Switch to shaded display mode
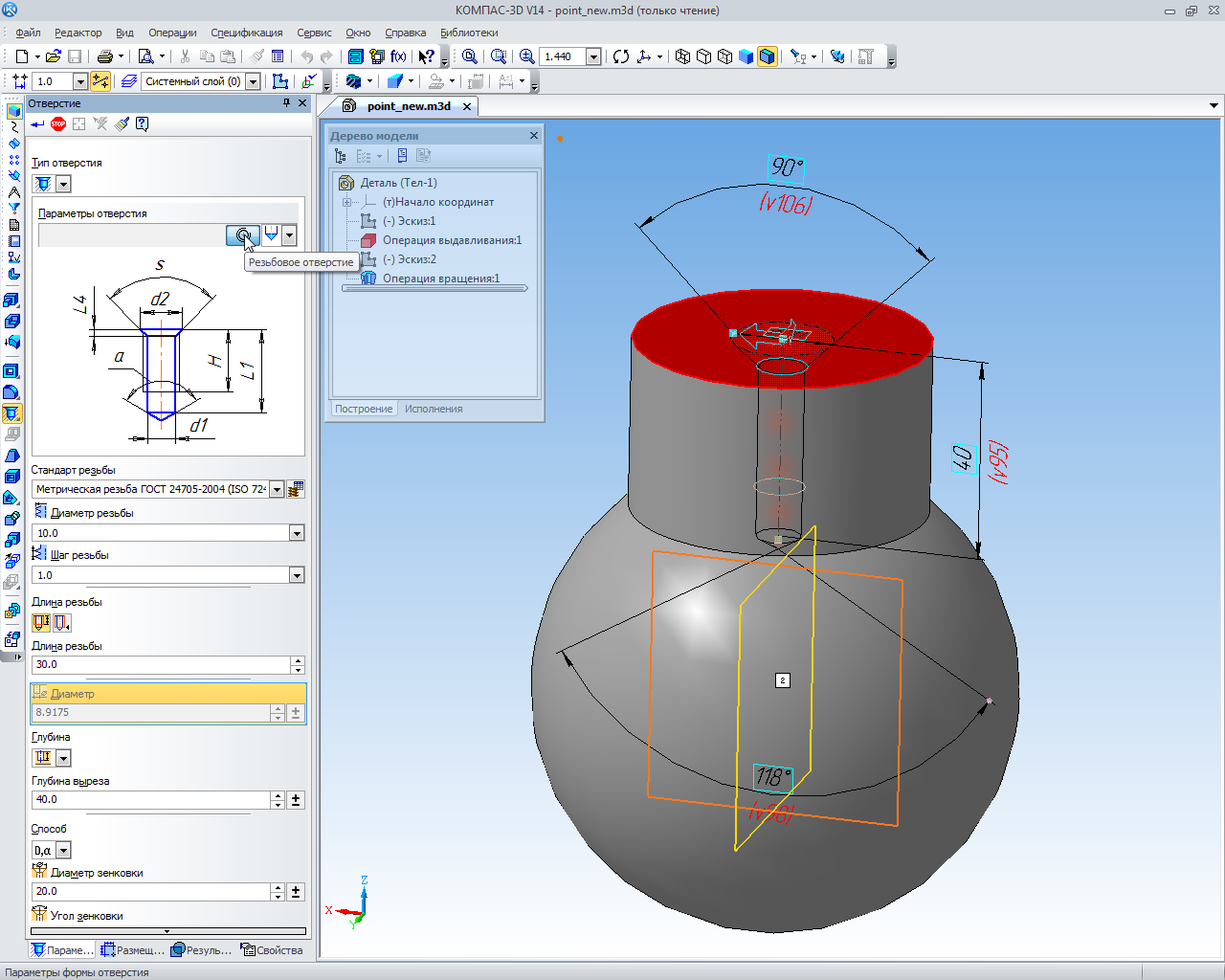 (746, 56)
